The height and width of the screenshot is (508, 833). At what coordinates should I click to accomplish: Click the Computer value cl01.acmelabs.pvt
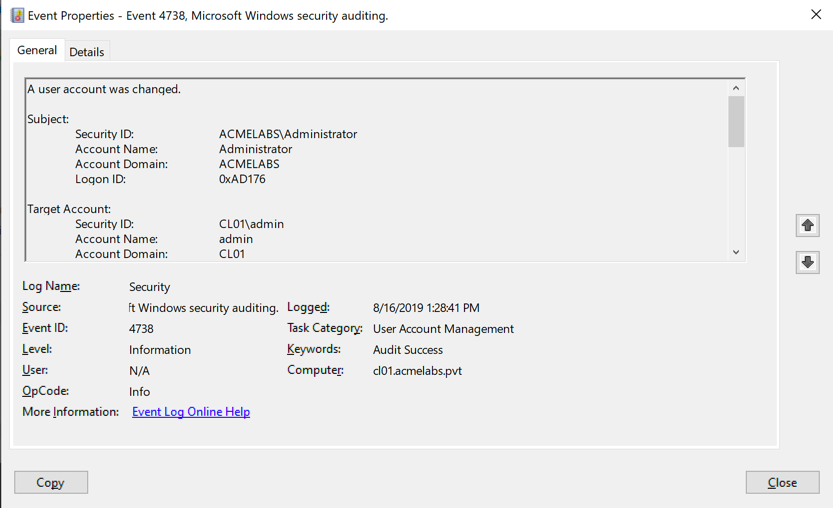pyautogui.click(x=417, y=370)
